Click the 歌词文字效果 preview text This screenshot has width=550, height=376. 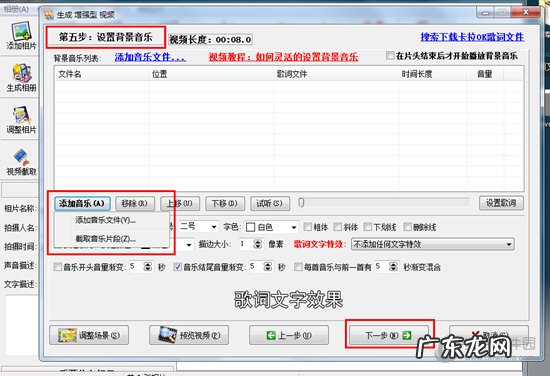[288, 300]
